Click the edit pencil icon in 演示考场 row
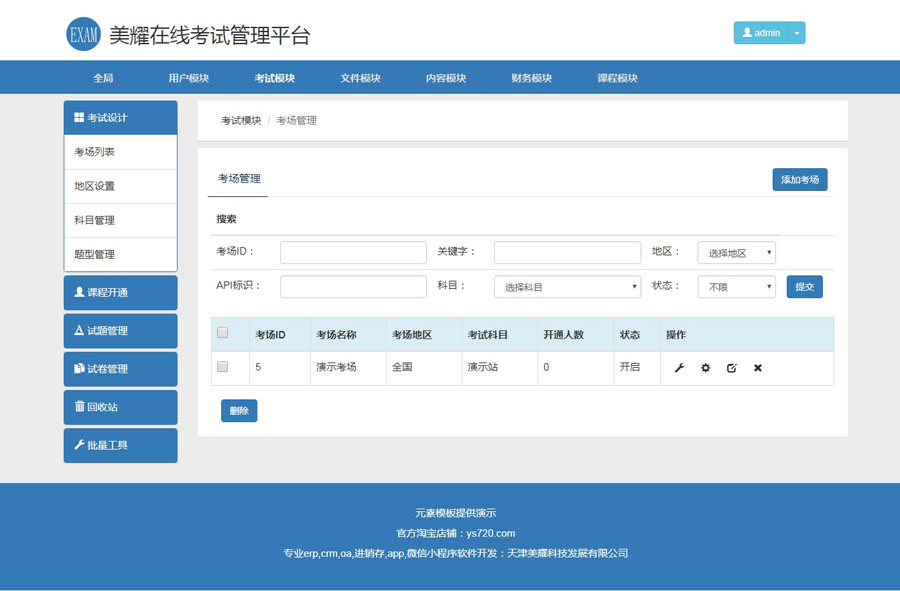900x591 pixels. point(731,368)
